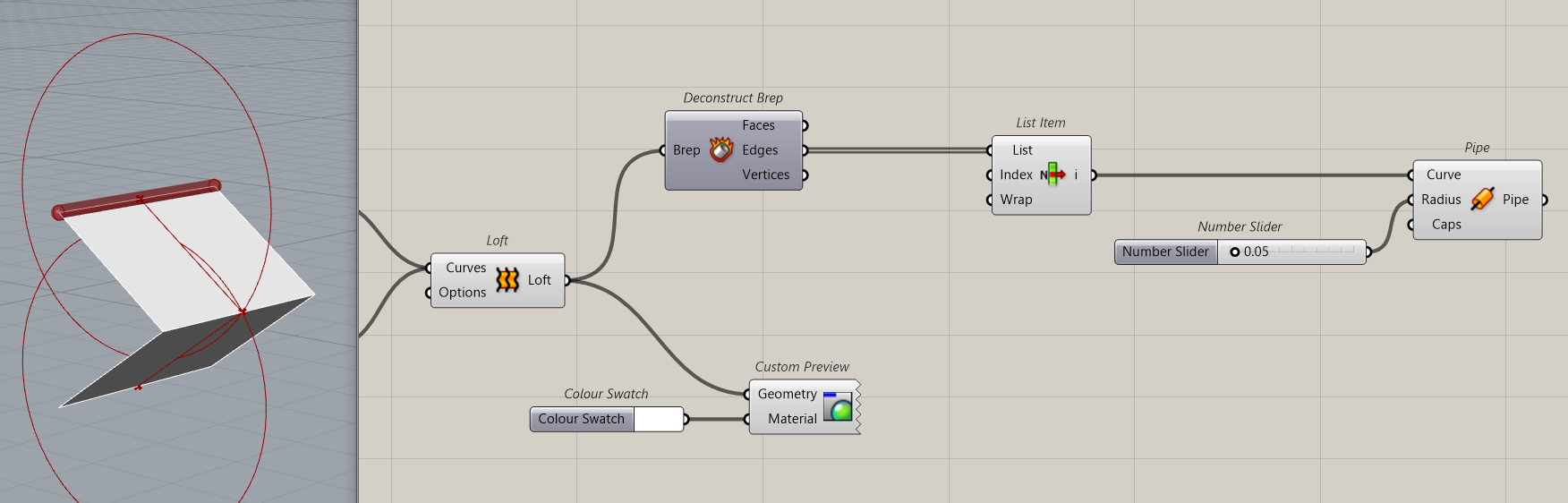1568x503 pixels.
Task: Click the Pipe component icon
Action: click(1482, 199)
